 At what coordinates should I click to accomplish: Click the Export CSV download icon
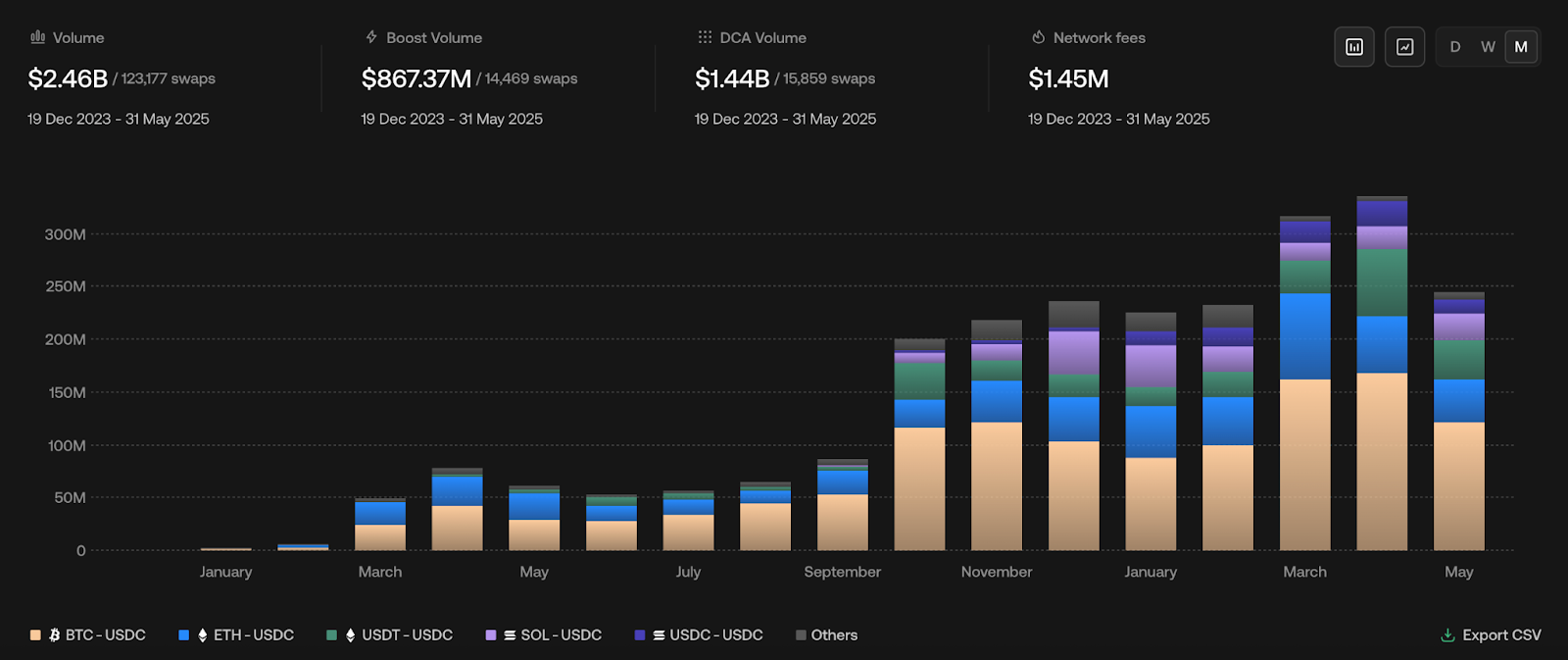1447,635
